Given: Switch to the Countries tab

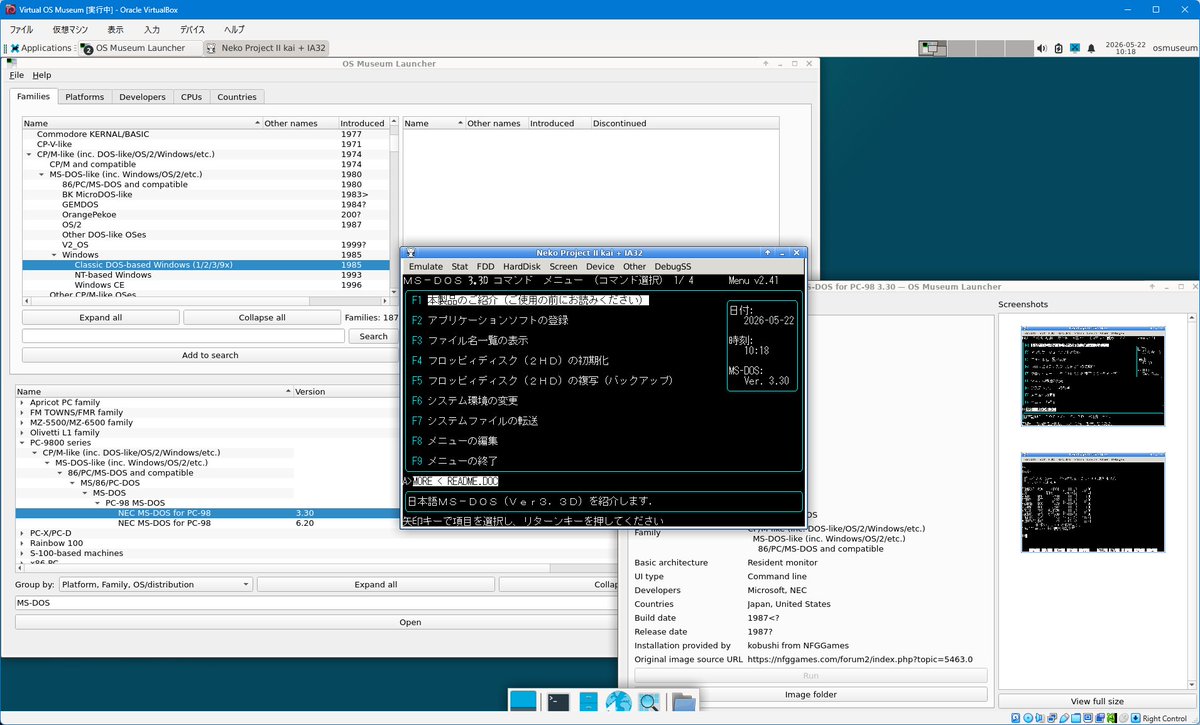Looking at the screenshot, I should point(237,97).
